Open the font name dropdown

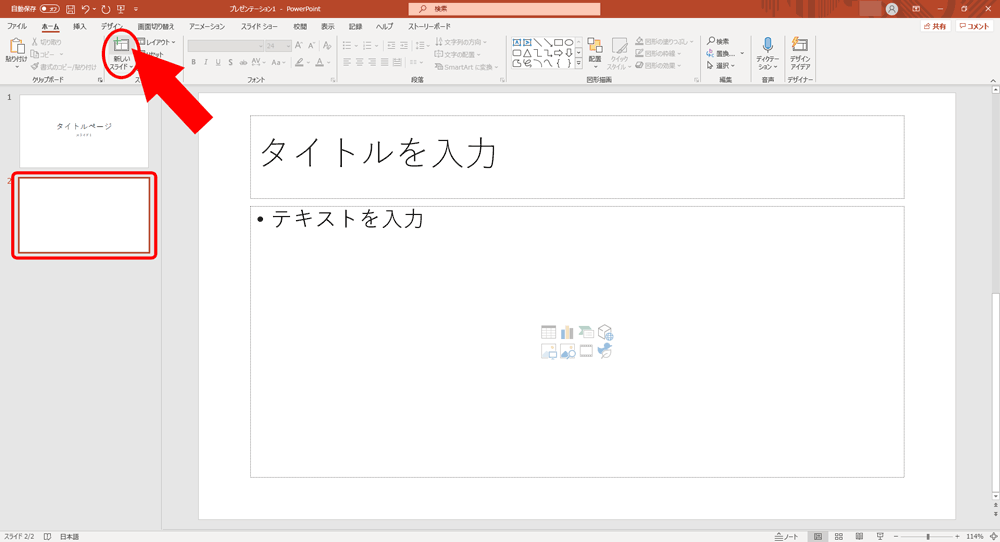click(260, 46)
